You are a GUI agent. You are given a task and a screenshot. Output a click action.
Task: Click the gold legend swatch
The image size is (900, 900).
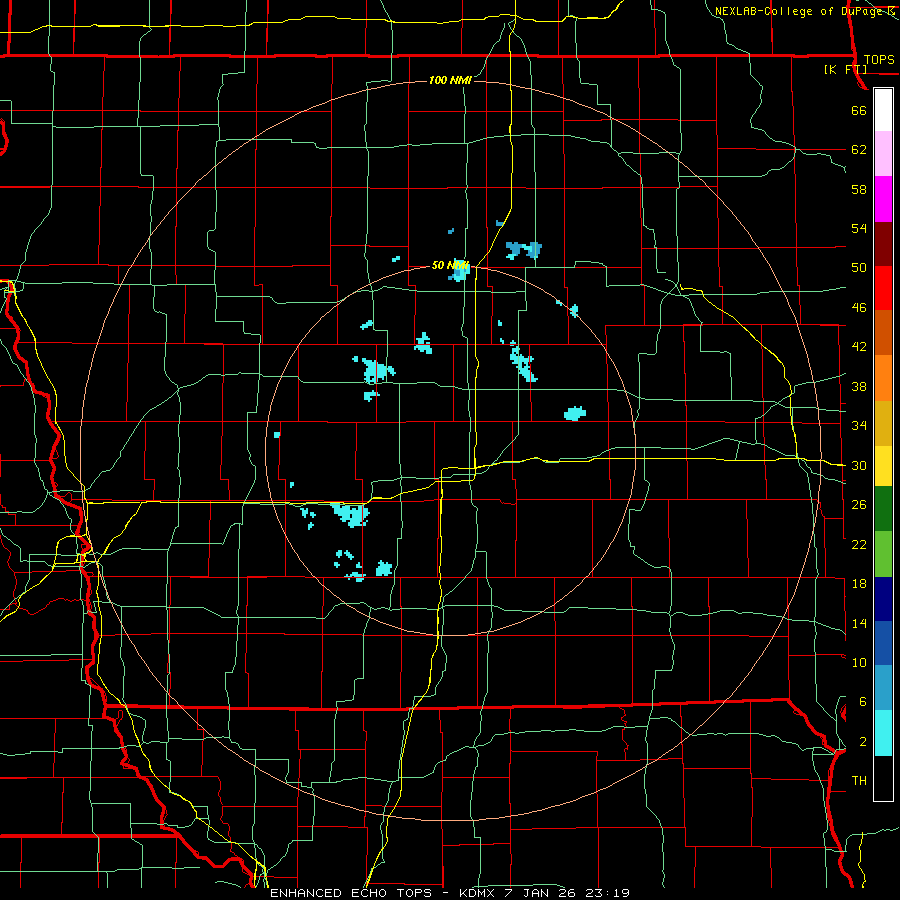pos(883,423)
